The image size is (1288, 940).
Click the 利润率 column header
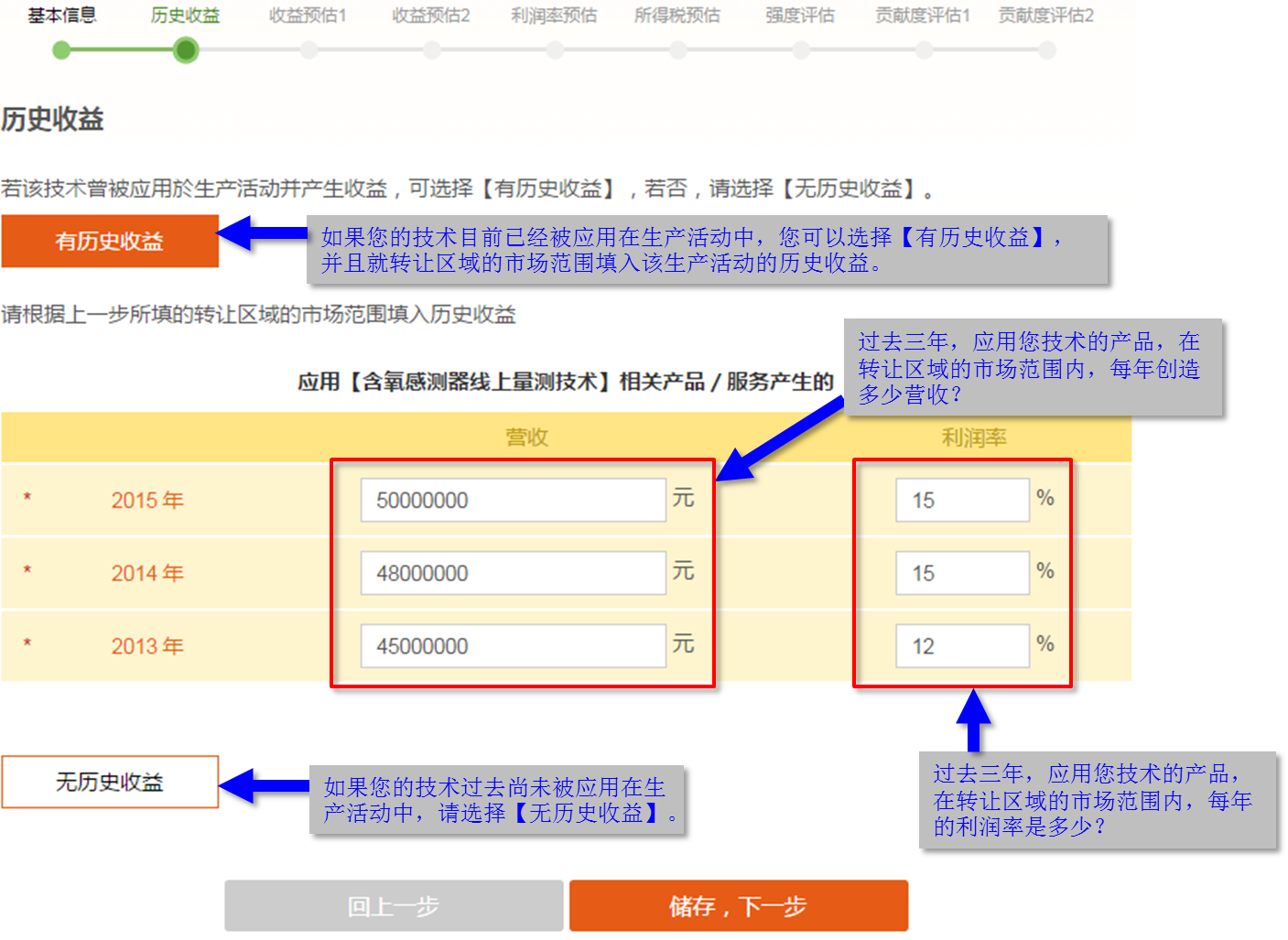pyautogui.click(x=974, y=438)
